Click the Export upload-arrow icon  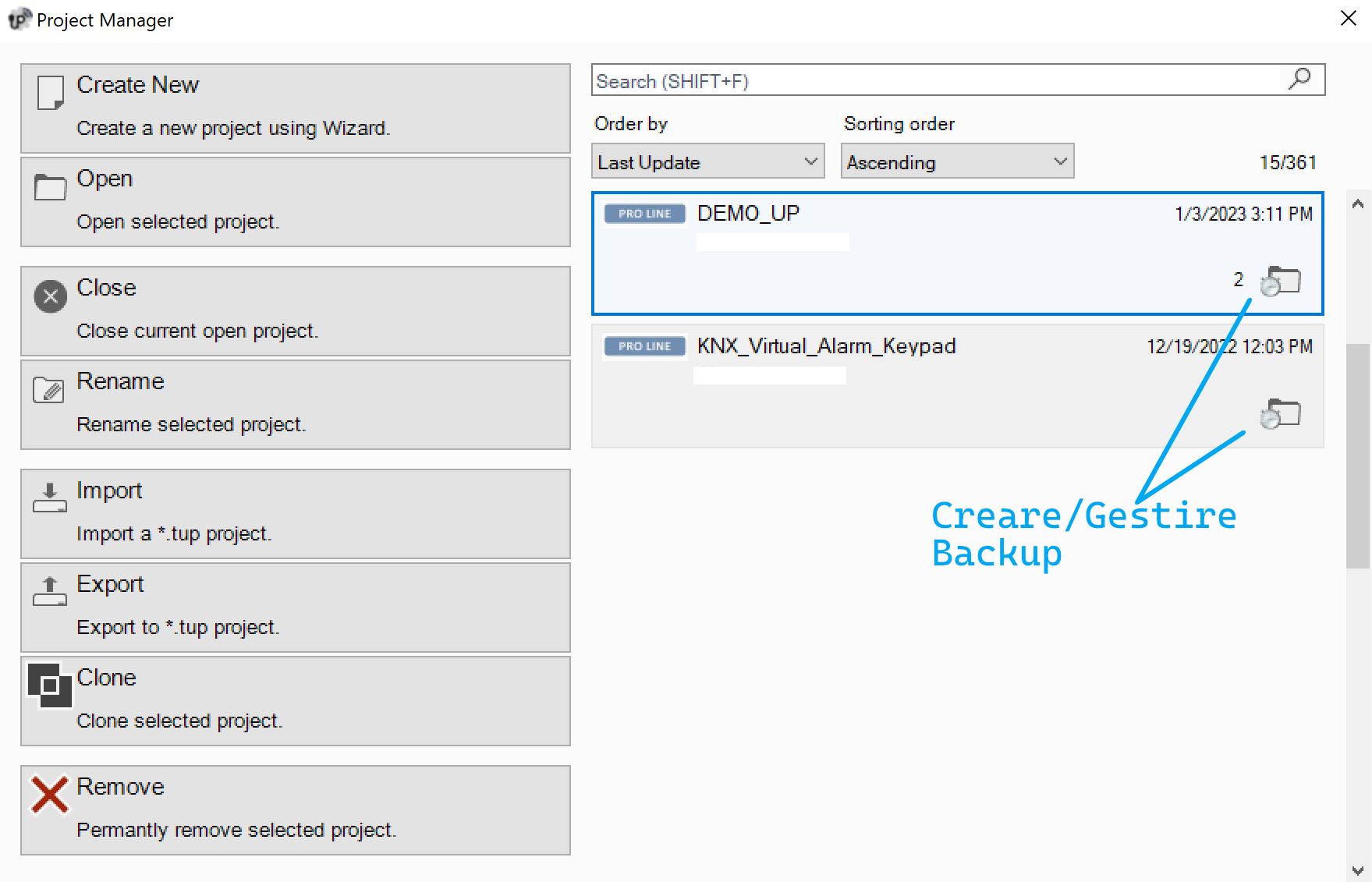[x=50, y=591]
